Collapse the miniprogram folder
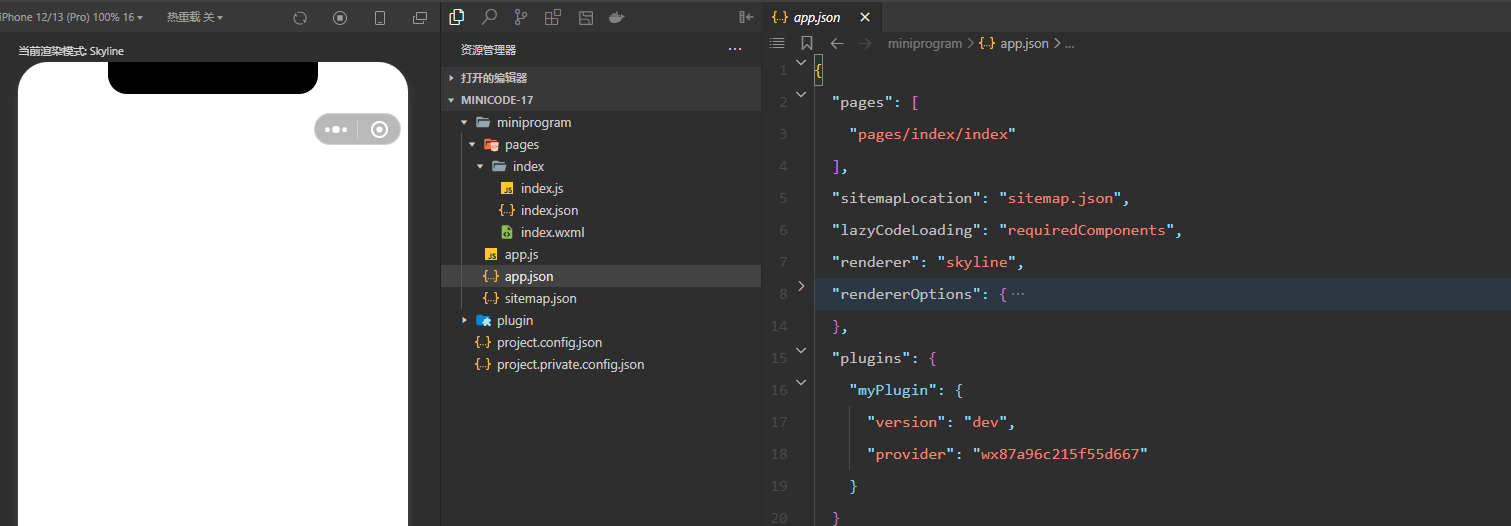The width and height of the screenshot is (1511, 526). [601, 122]
